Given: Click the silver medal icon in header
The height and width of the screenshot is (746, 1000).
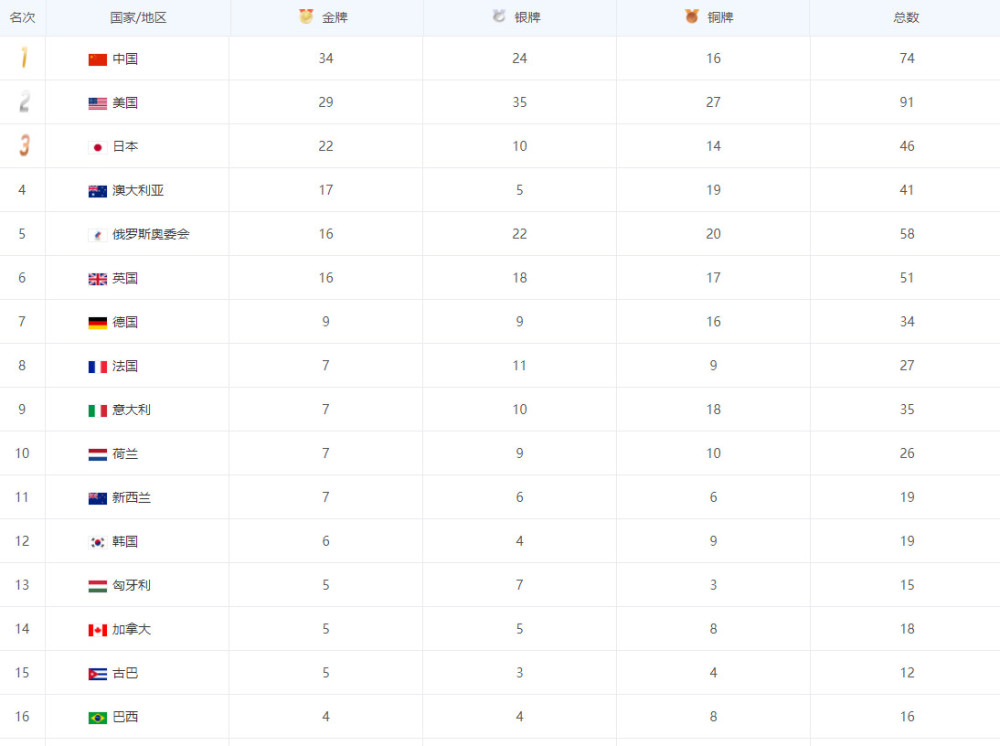Looking at the screenshot, I should tap(499, 16).
